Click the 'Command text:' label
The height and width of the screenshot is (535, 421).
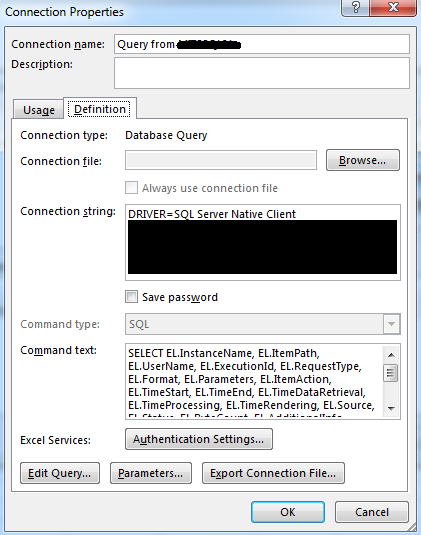point(58,350)
